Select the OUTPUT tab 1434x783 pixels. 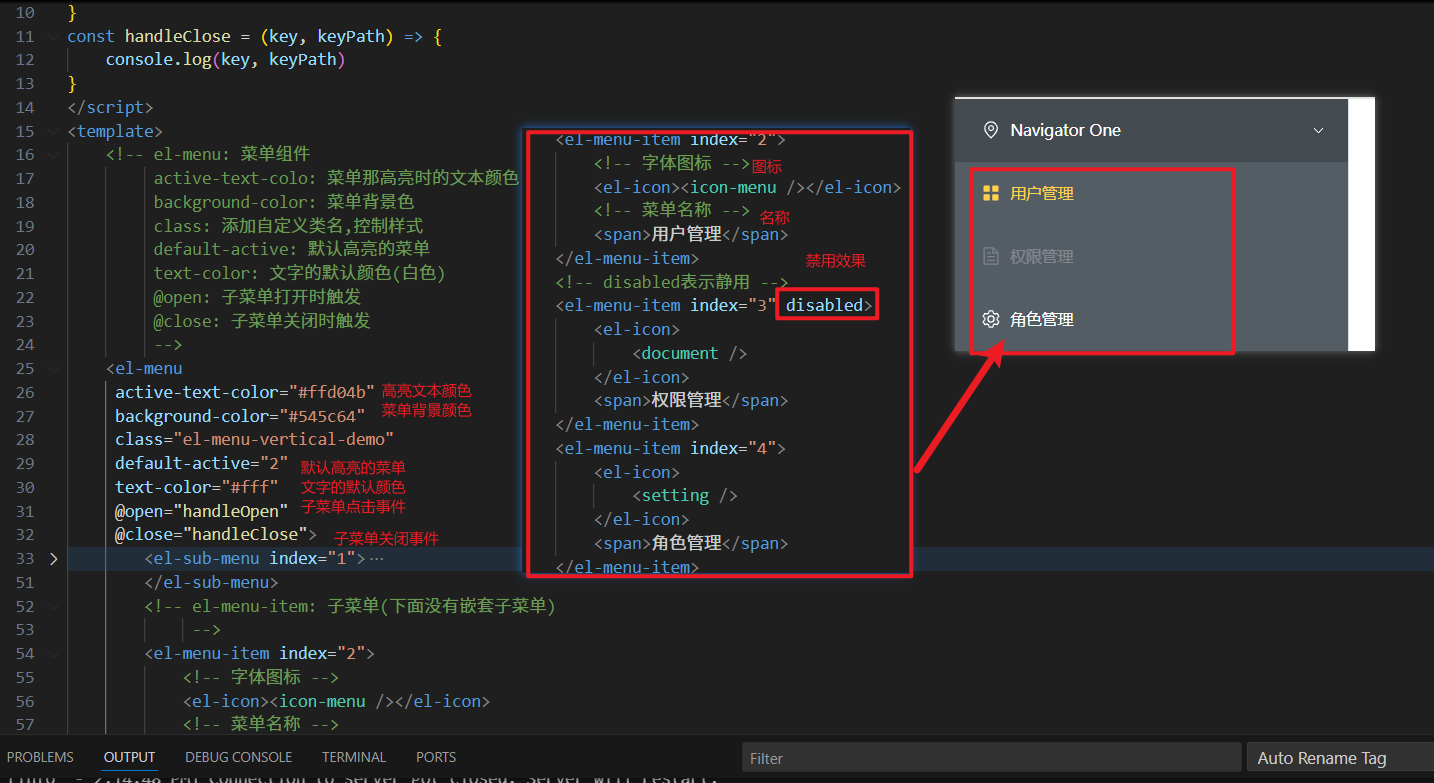129,757
